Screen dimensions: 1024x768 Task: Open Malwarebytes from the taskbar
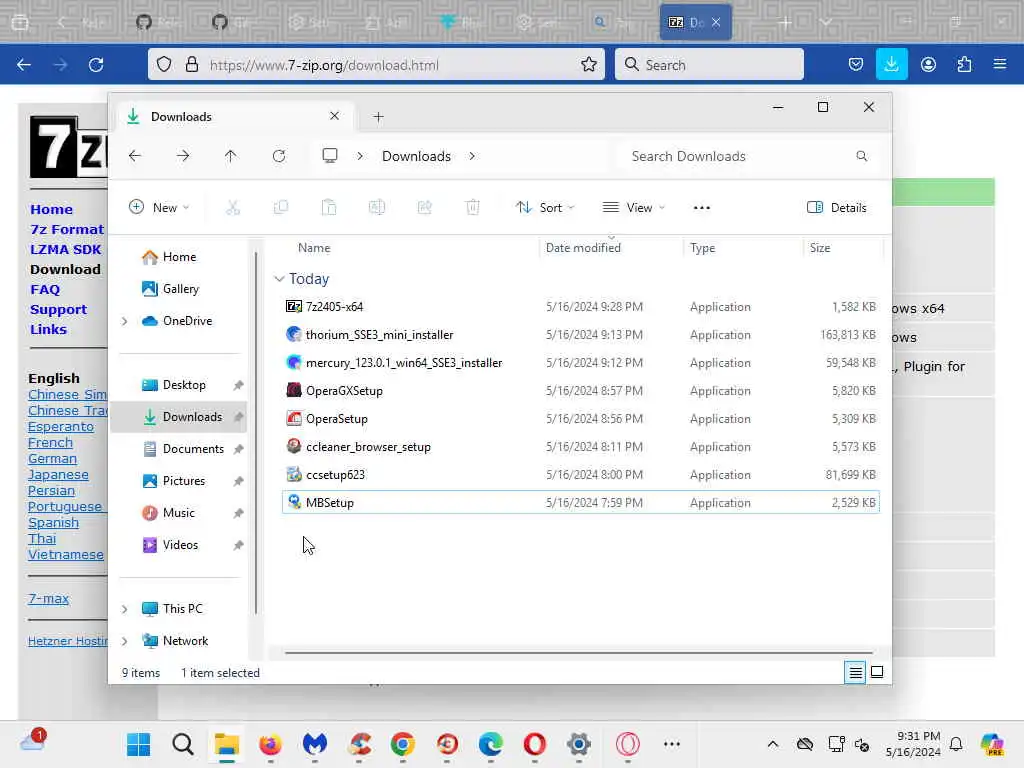[315, 744]
